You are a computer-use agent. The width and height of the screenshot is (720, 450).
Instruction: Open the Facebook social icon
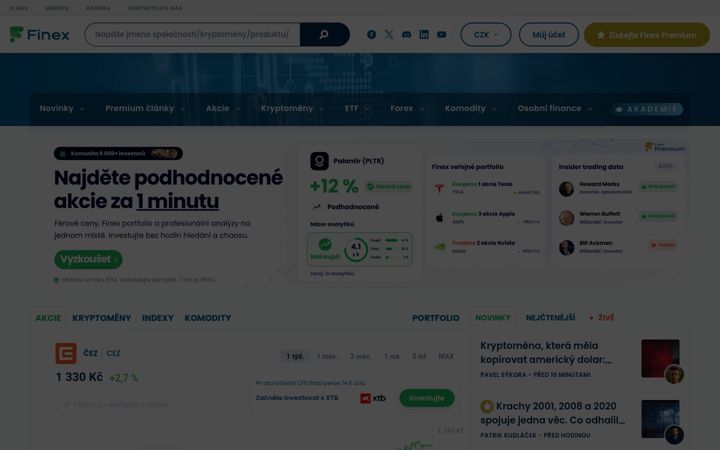371,34
